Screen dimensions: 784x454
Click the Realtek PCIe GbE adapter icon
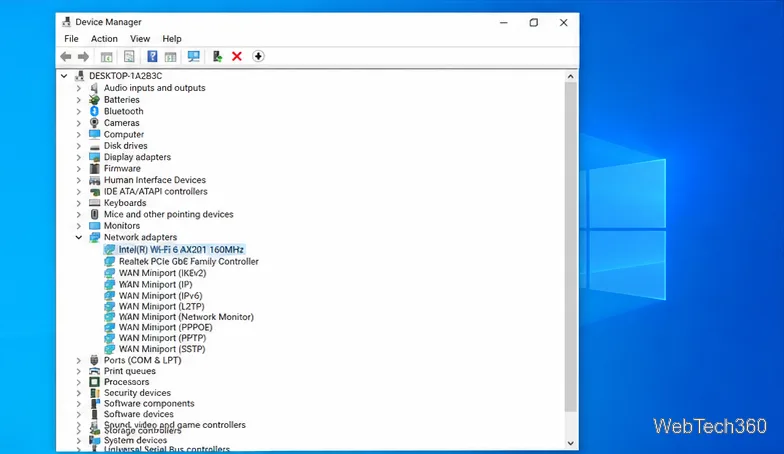point(110,261)
